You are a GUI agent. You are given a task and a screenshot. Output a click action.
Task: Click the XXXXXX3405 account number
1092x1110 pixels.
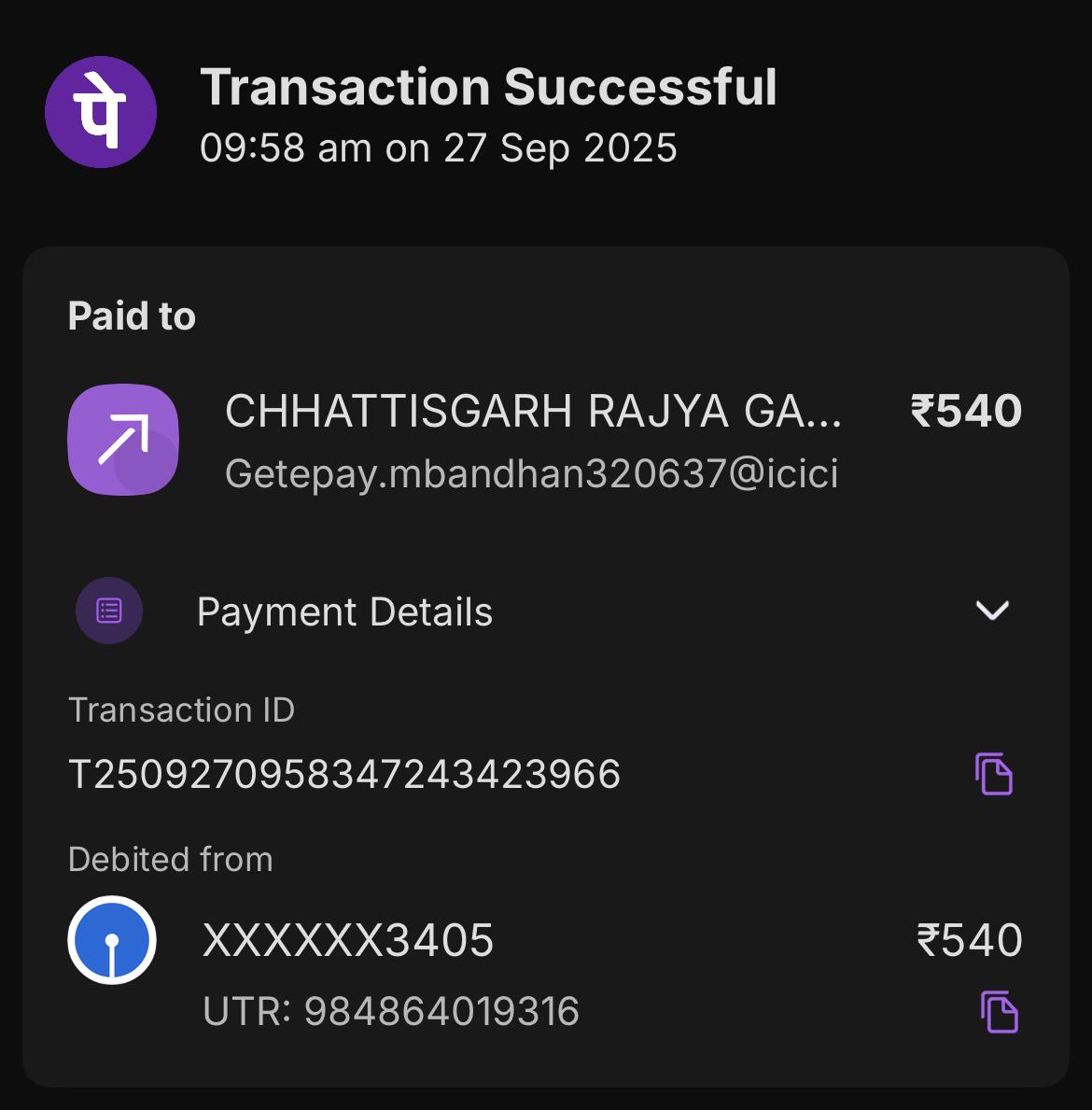tap(348, 940)
